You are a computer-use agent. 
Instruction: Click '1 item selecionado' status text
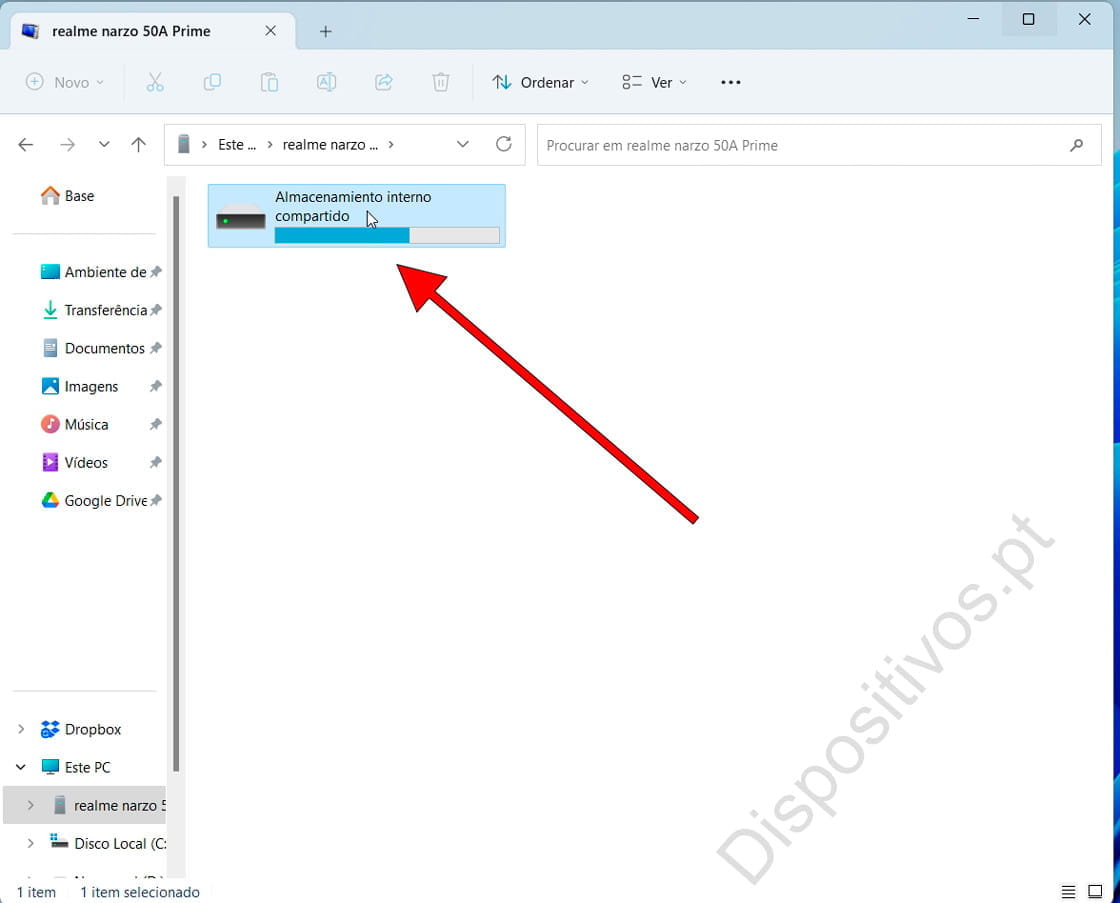pos(140,892)
